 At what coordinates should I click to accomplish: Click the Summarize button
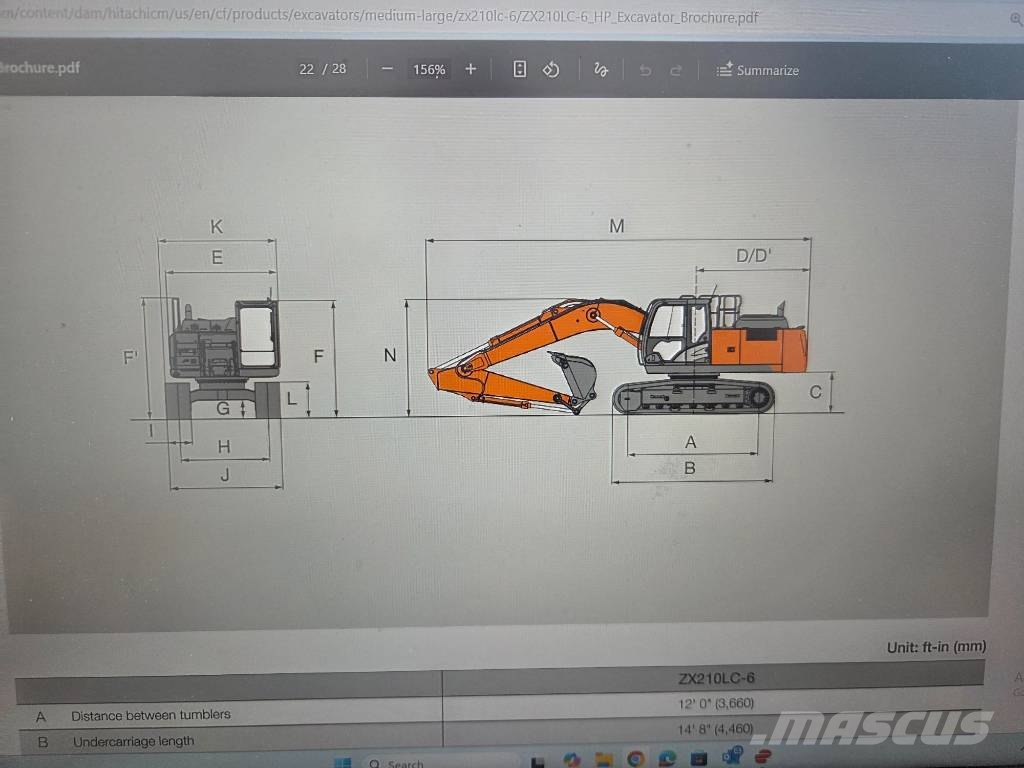point(757,70)
